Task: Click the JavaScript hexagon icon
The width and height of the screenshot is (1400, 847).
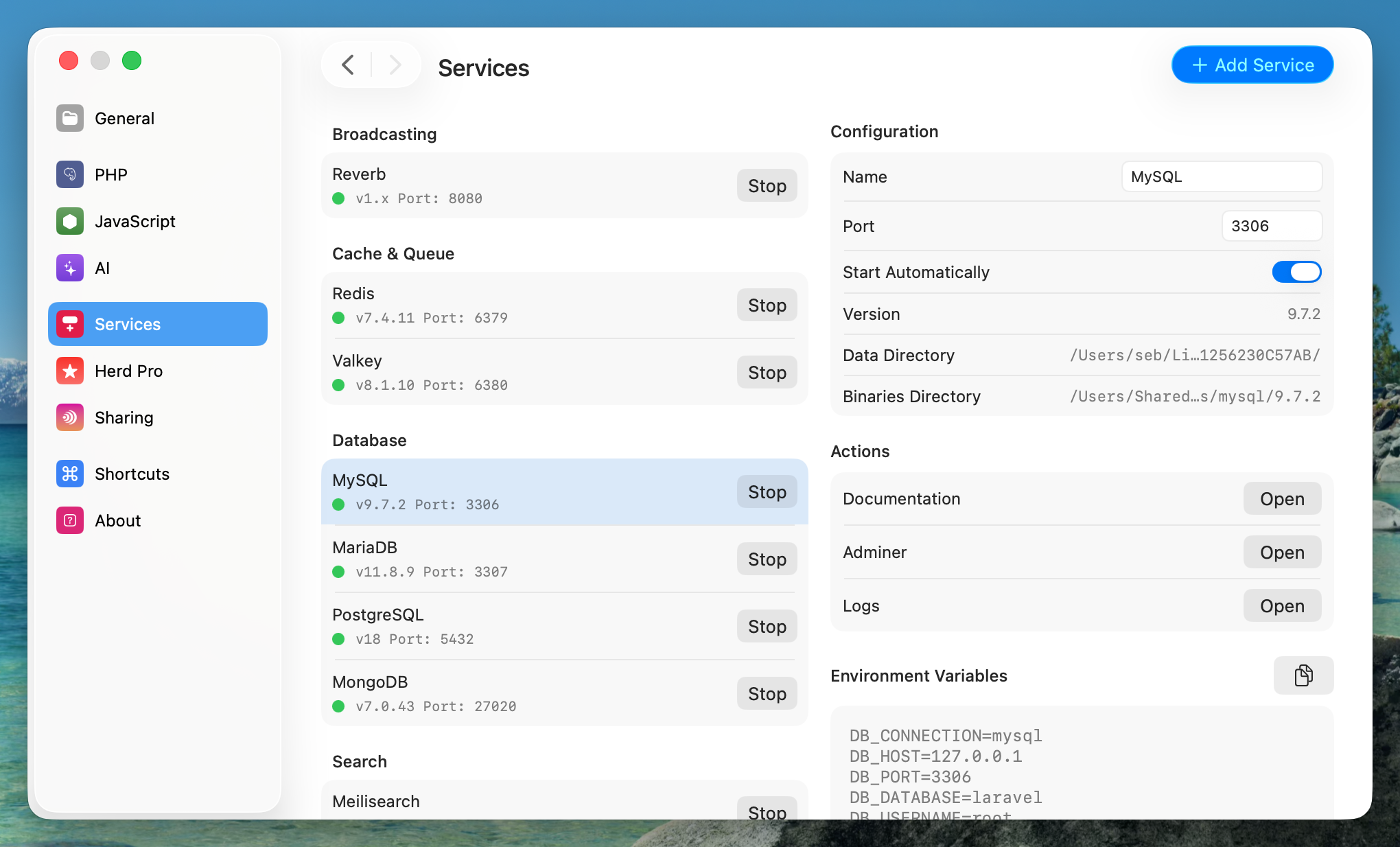Action: click(x=70, y=221)
